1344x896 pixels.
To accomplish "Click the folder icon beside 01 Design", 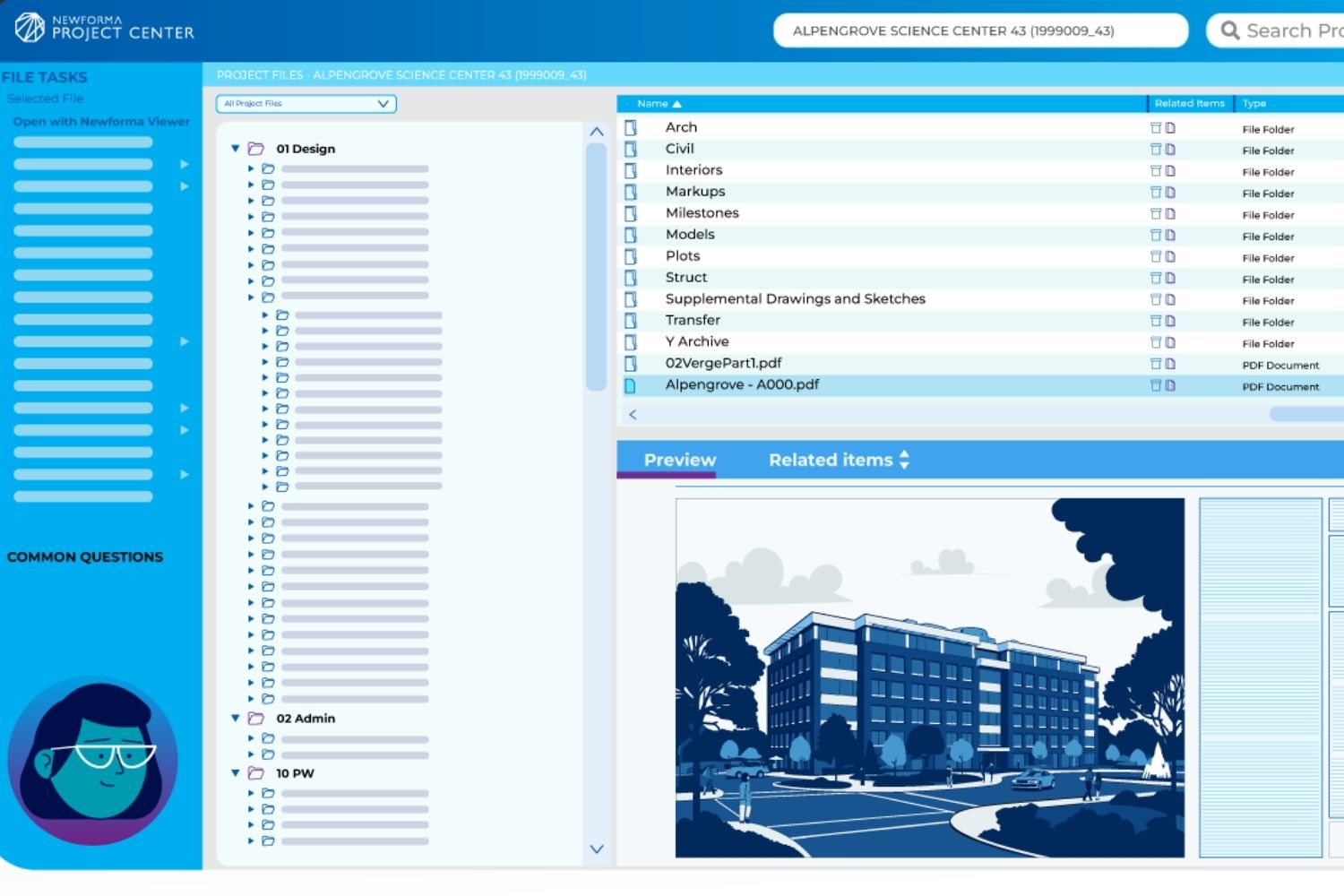I will click(x=256, y=148).
